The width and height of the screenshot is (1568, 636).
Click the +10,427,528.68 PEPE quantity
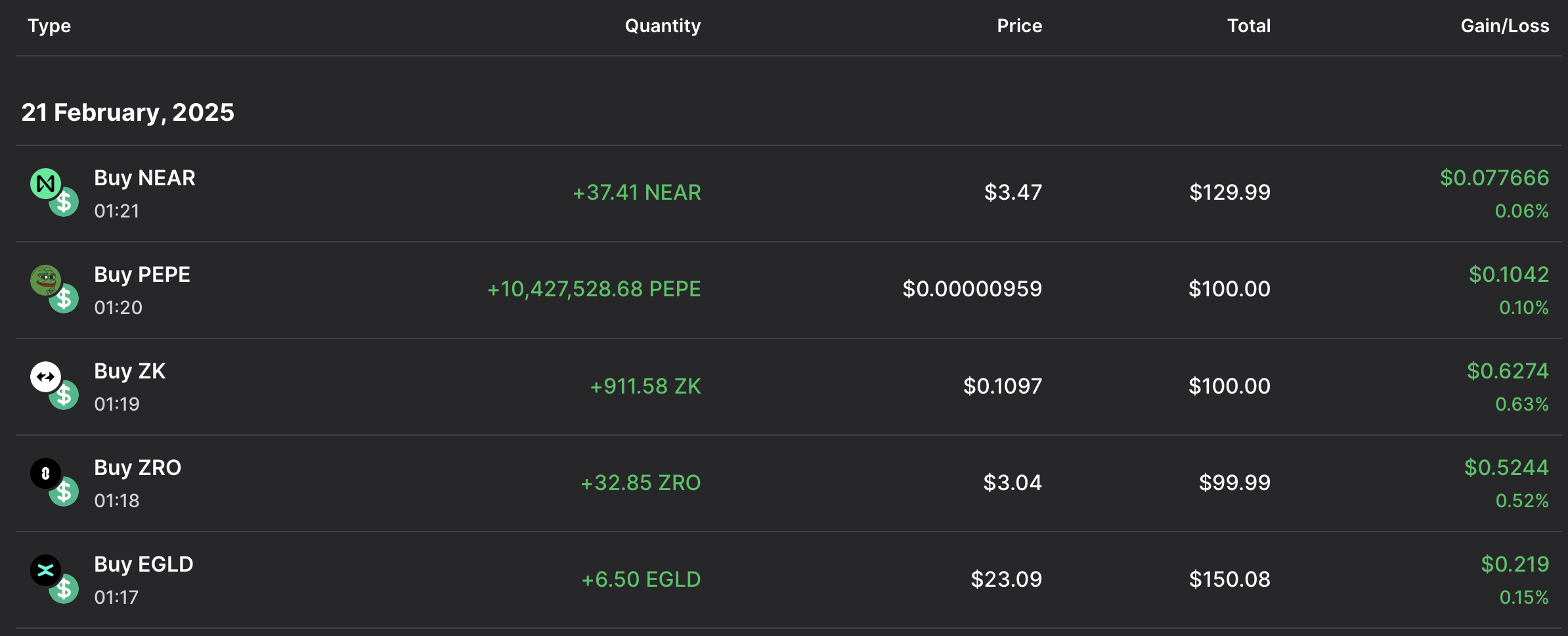(x=594, y=289)
